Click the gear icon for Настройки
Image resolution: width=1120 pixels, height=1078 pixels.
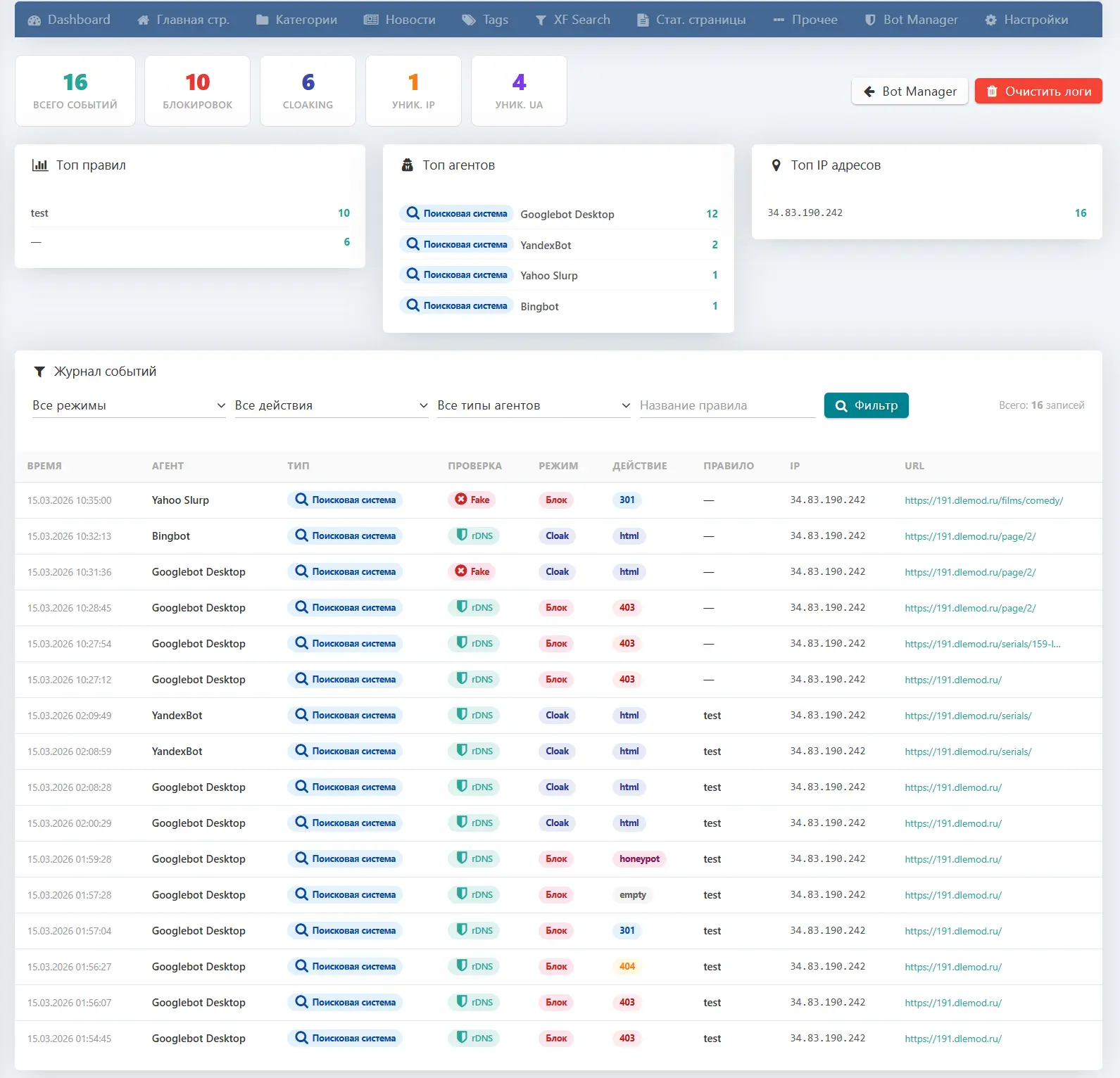tap(990, 20)
